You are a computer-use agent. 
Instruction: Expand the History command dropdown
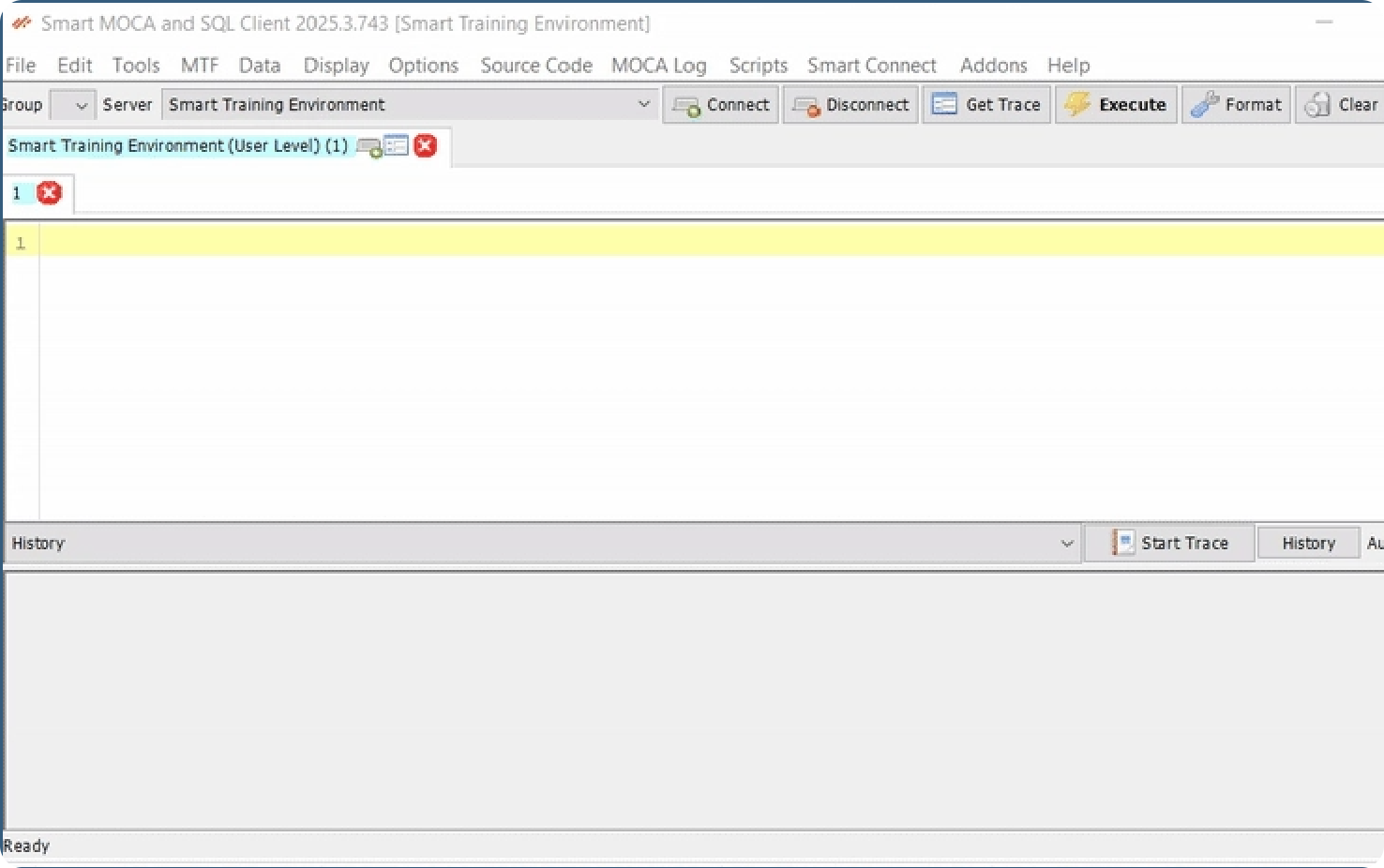coord(1066,543)
